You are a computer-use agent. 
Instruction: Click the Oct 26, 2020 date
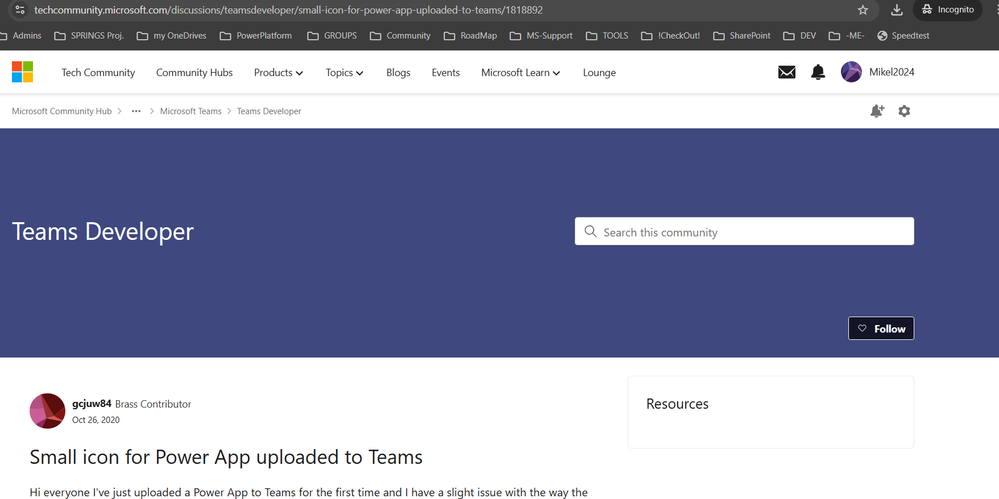point(96,420)
